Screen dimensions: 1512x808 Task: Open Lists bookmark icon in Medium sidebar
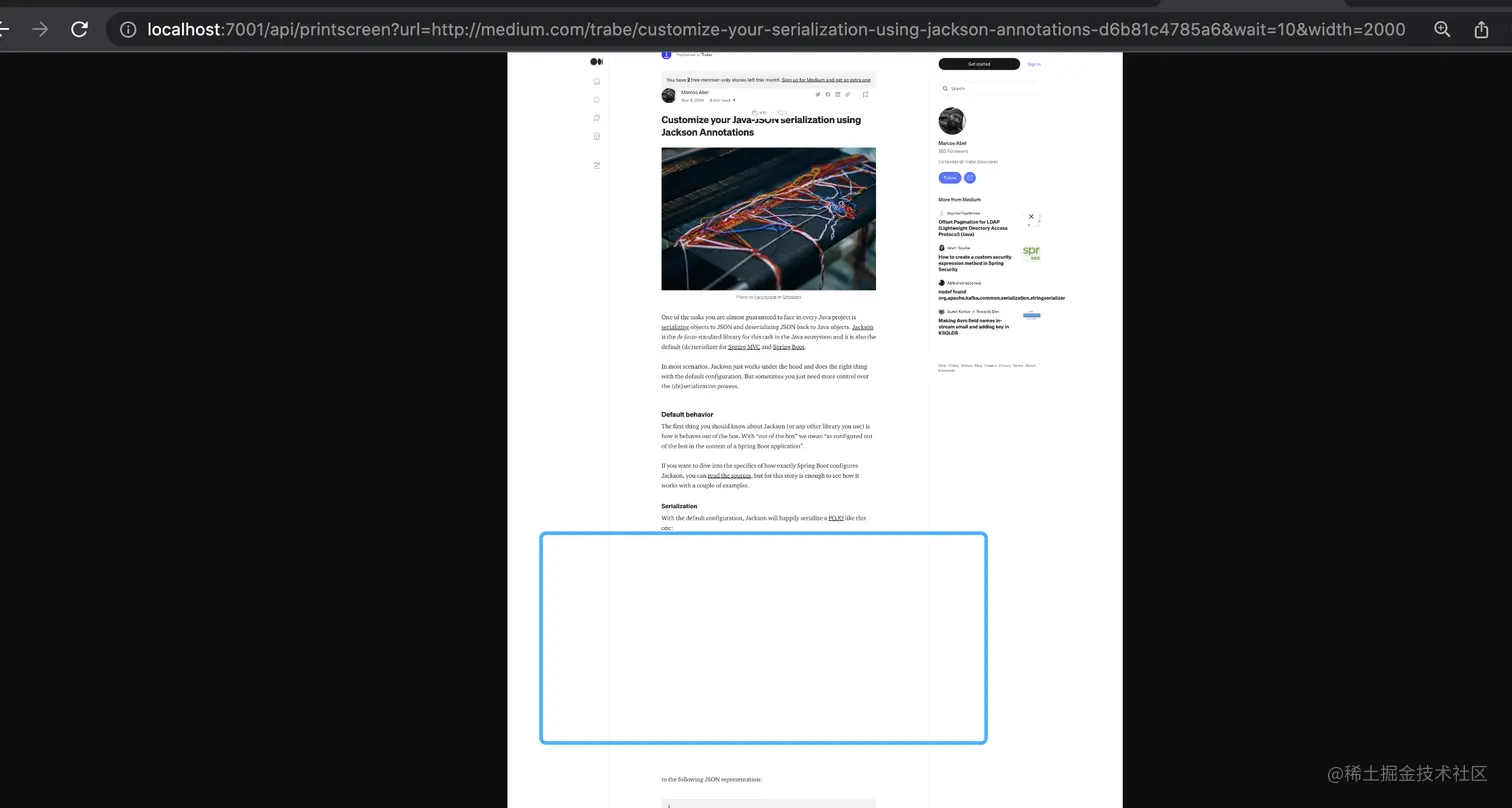pos(597,118)
